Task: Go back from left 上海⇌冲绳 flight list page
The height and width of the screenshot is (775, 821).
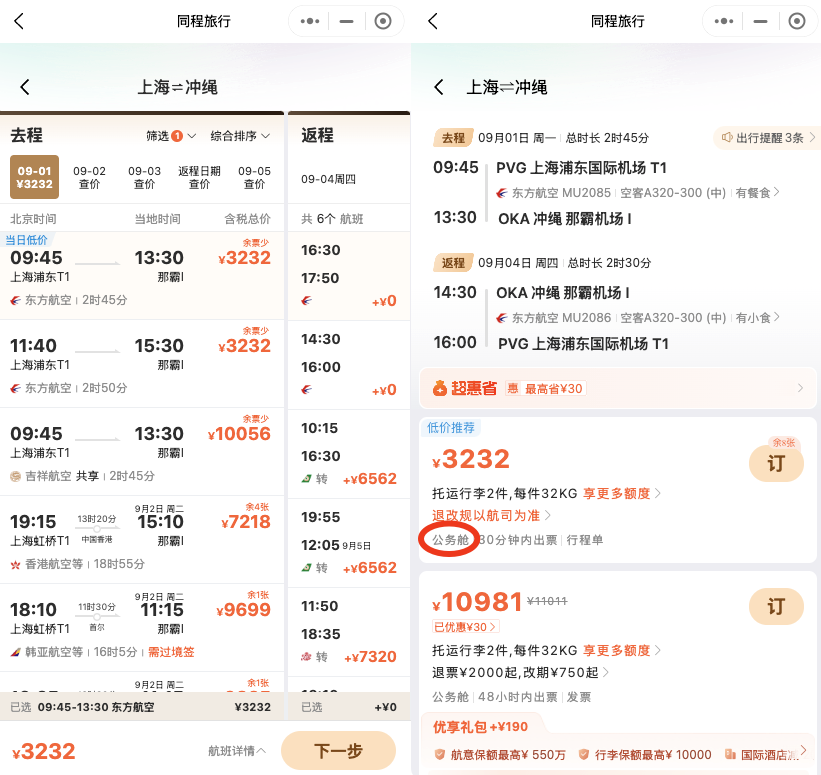Action: point(25,87)
